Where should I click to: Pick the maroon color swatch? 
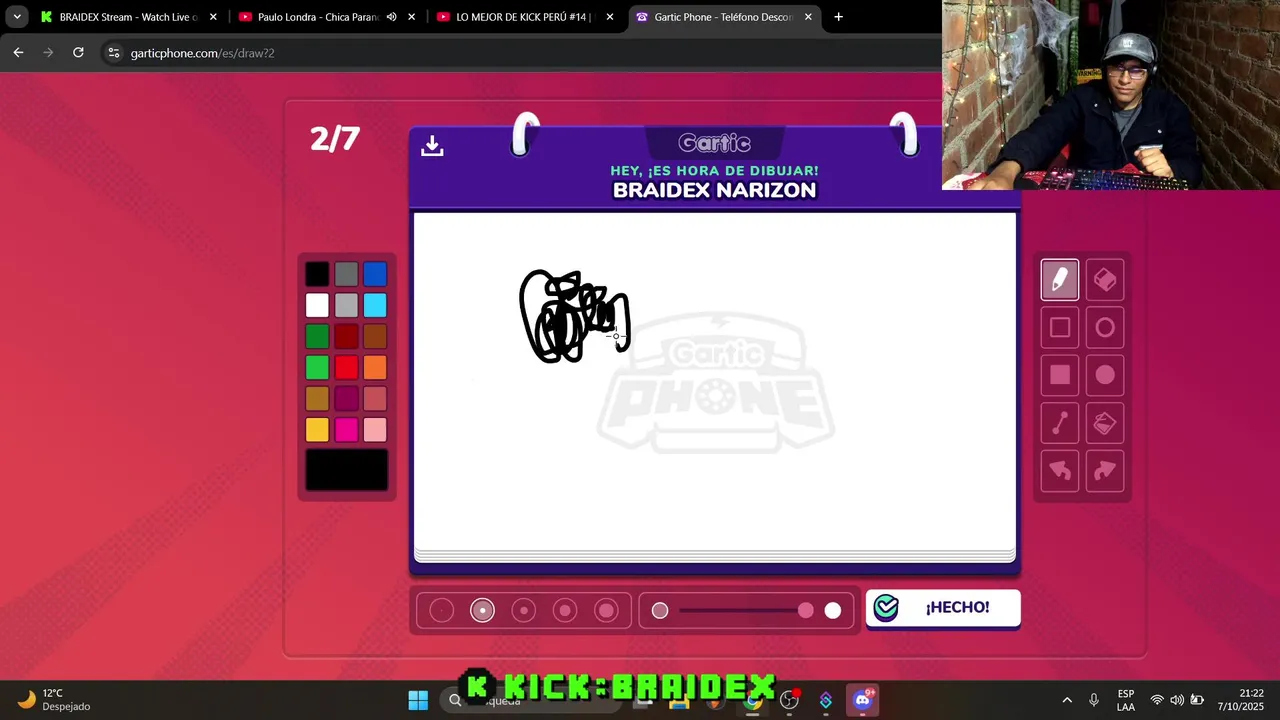(x=346, y=398)
